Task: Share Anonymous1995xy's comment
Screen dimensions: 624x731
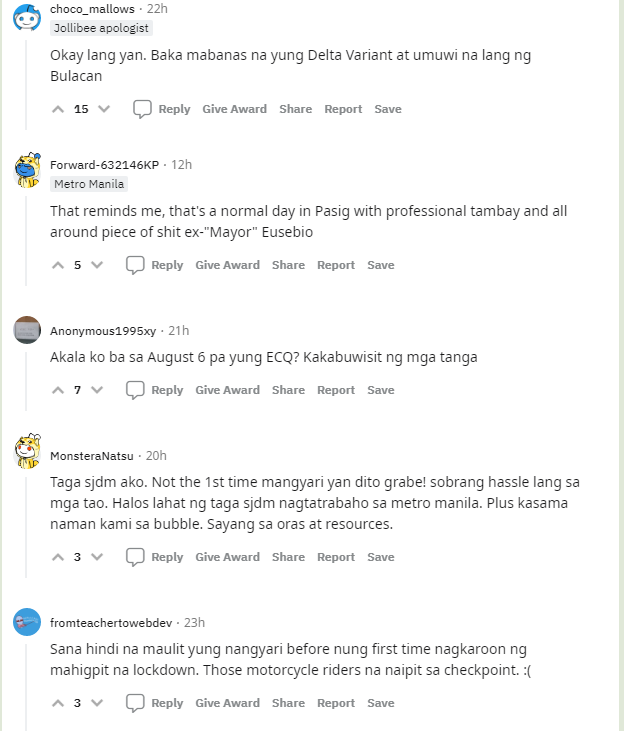Action: click(288, 390)
